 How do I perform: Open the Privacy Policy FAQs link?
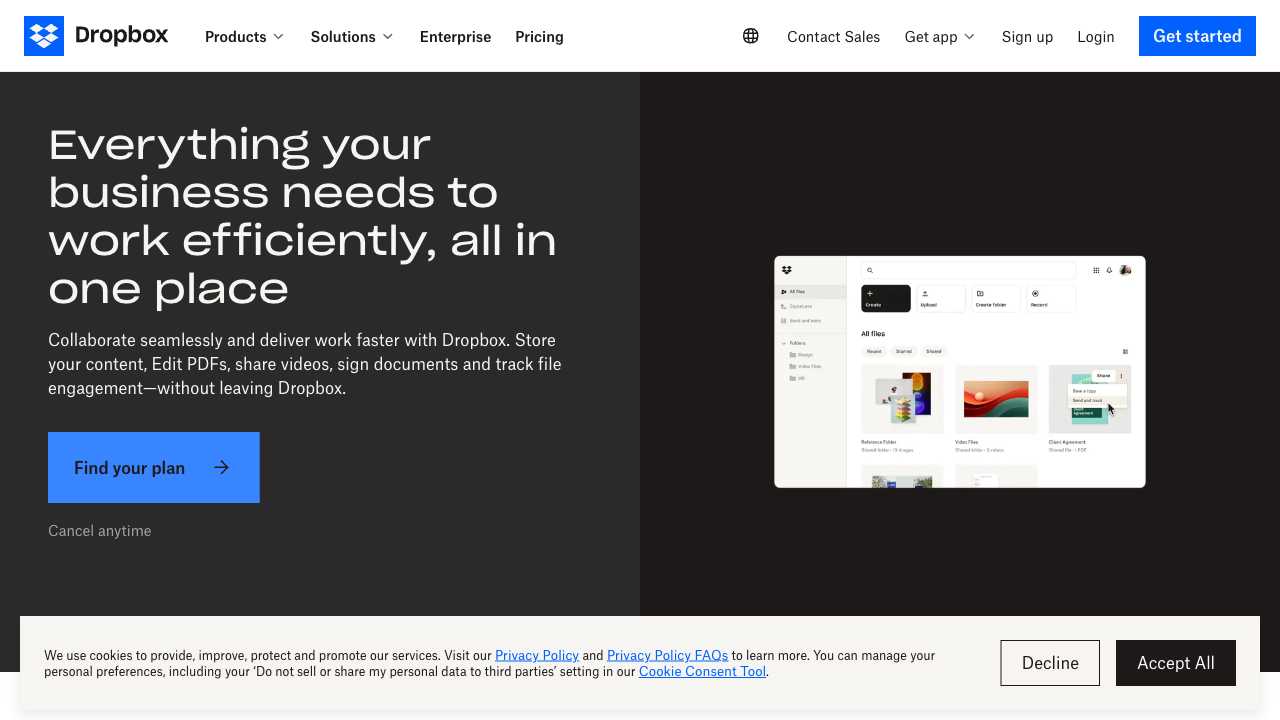point(667,655)
